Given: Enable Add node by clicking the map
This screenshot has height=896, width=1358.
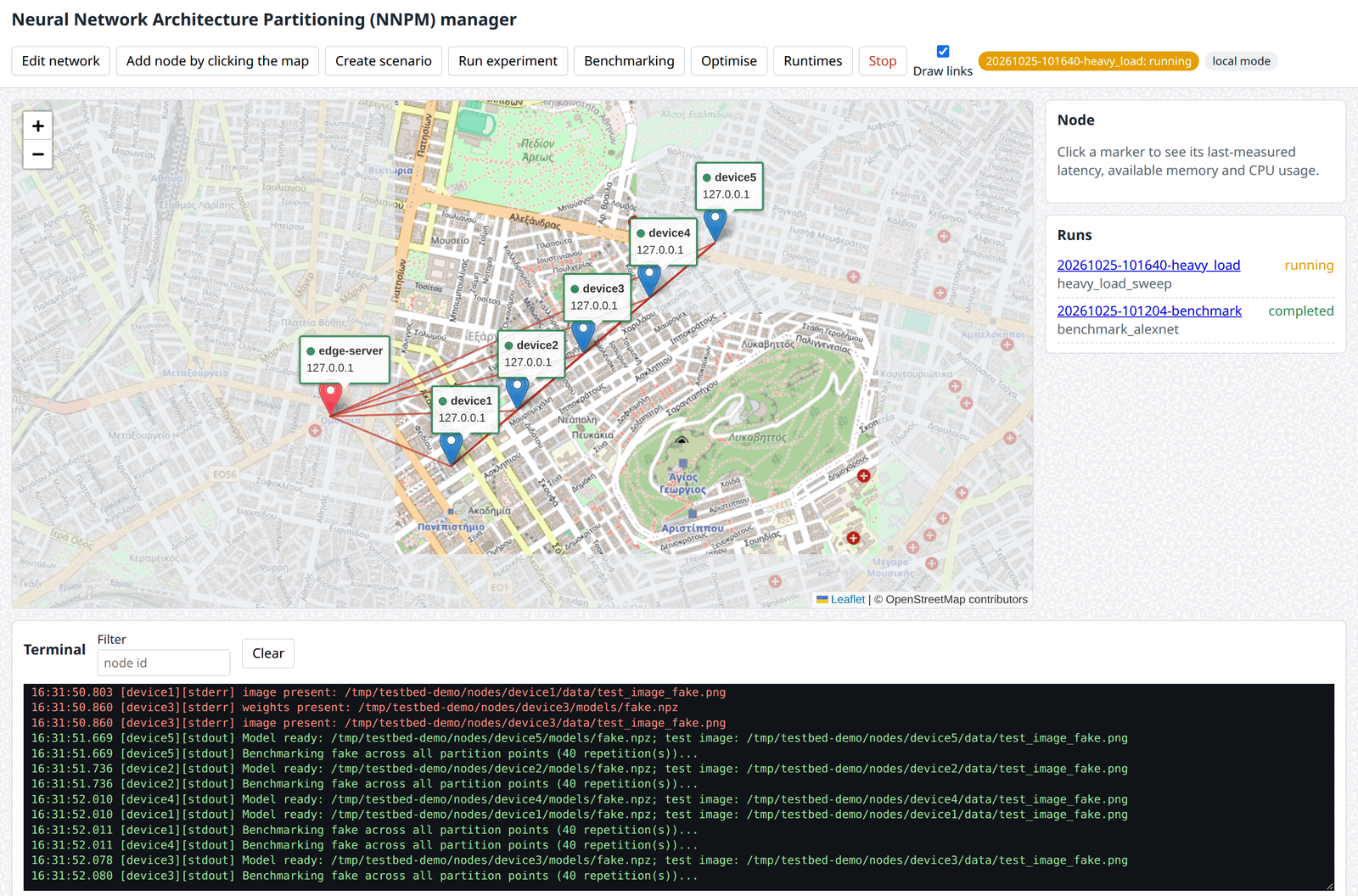Looking at the screenshot, I should click(217, 61).
